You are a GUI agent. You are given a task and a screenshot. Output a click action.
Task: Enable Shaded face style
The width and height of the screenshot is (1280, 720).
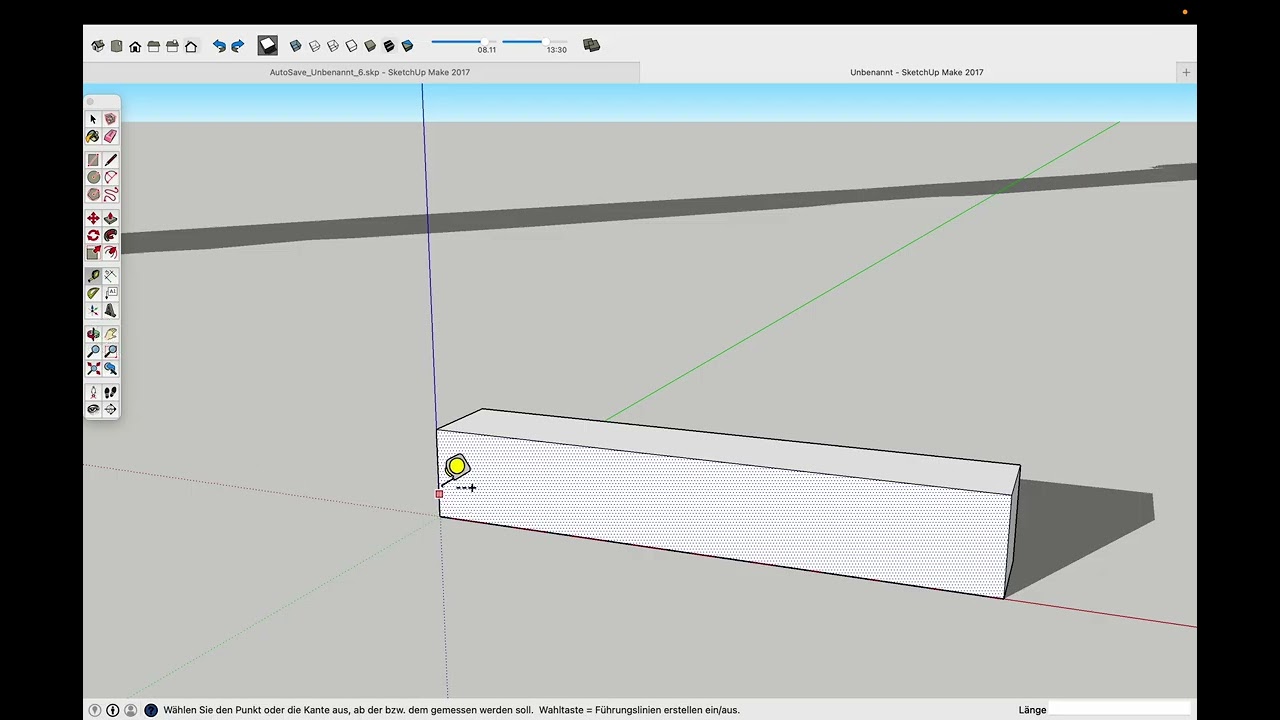click(370, 46)
